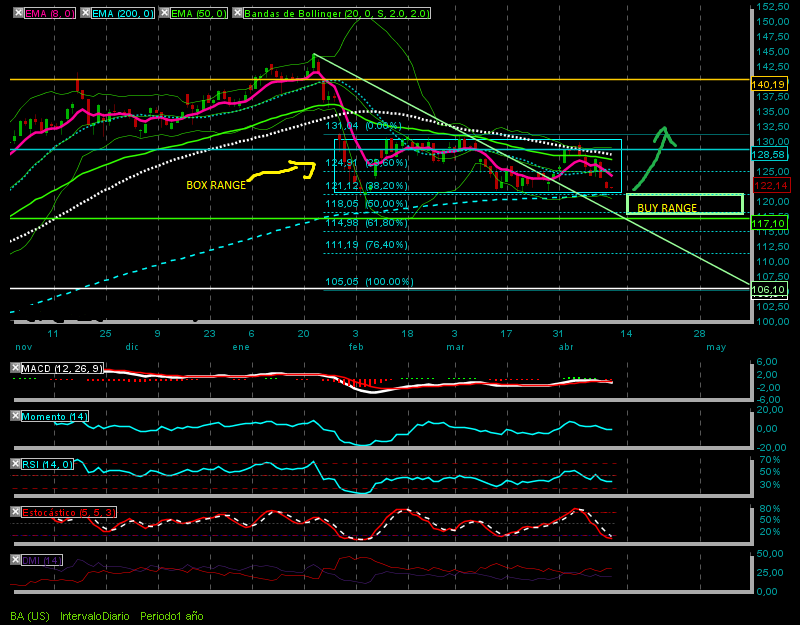
Task: Open the MACD (12, 26, 9) indicator label
Action: (x=62, y=368)
